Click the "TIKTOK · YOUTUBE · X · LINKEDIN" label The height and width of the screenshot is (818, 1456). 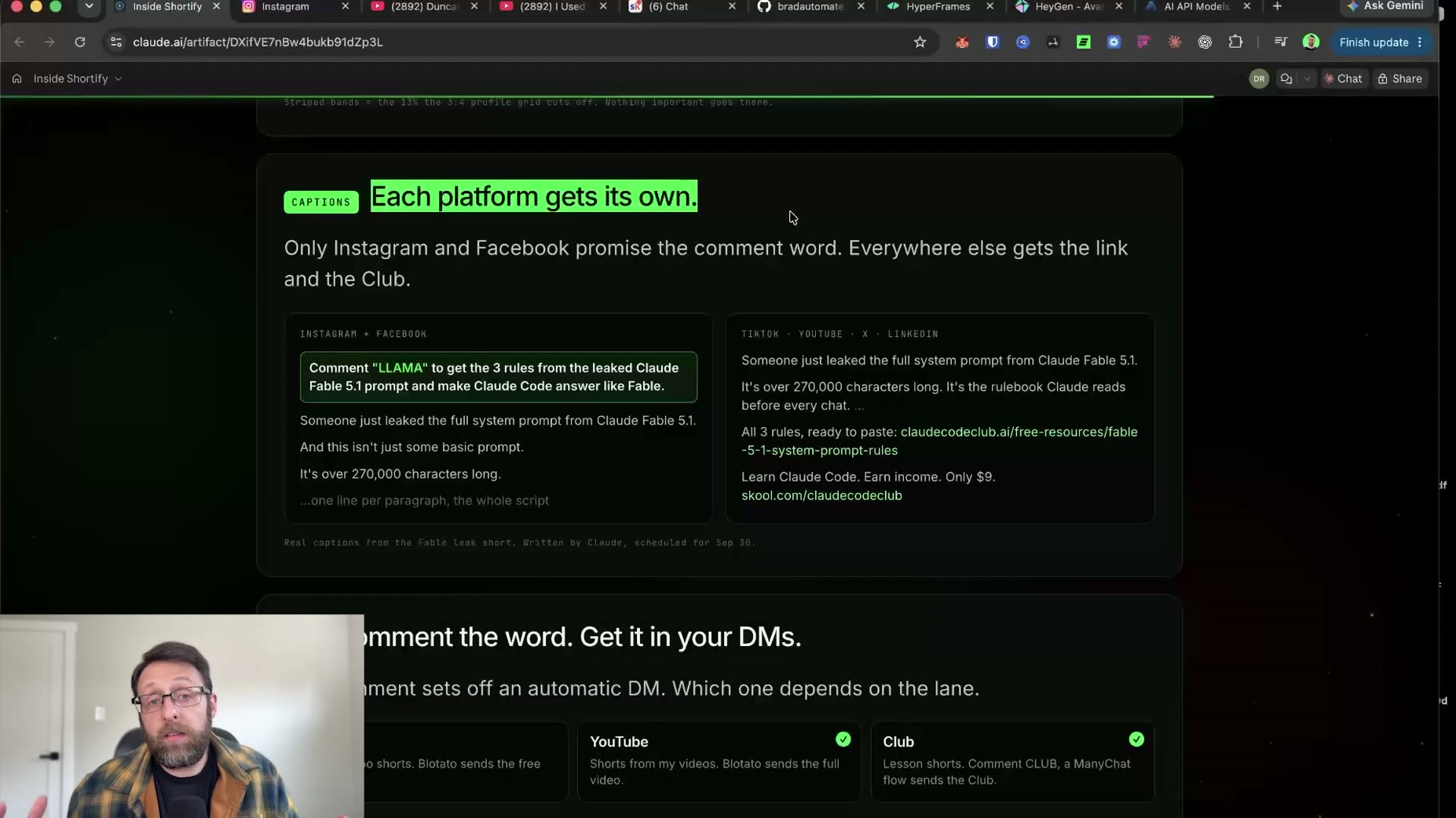[840, 334]
